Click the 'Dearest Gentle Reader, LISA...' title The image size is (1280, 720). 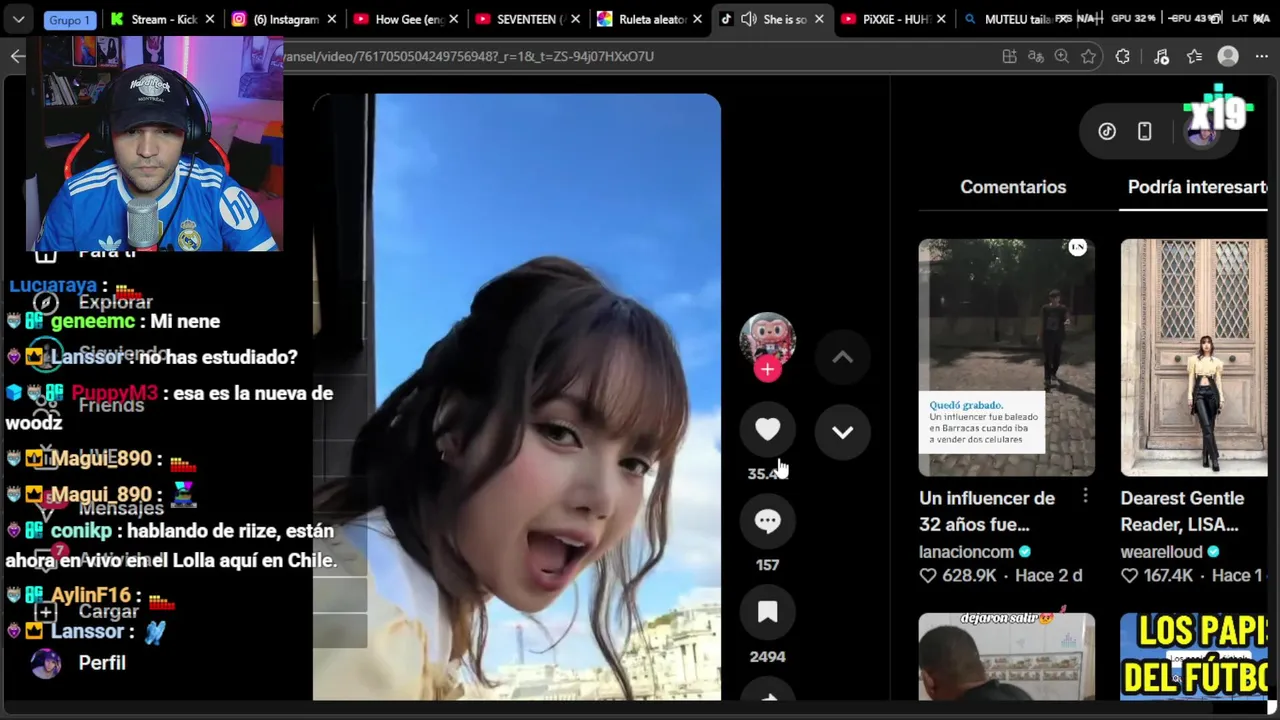tap(1182, 511)
